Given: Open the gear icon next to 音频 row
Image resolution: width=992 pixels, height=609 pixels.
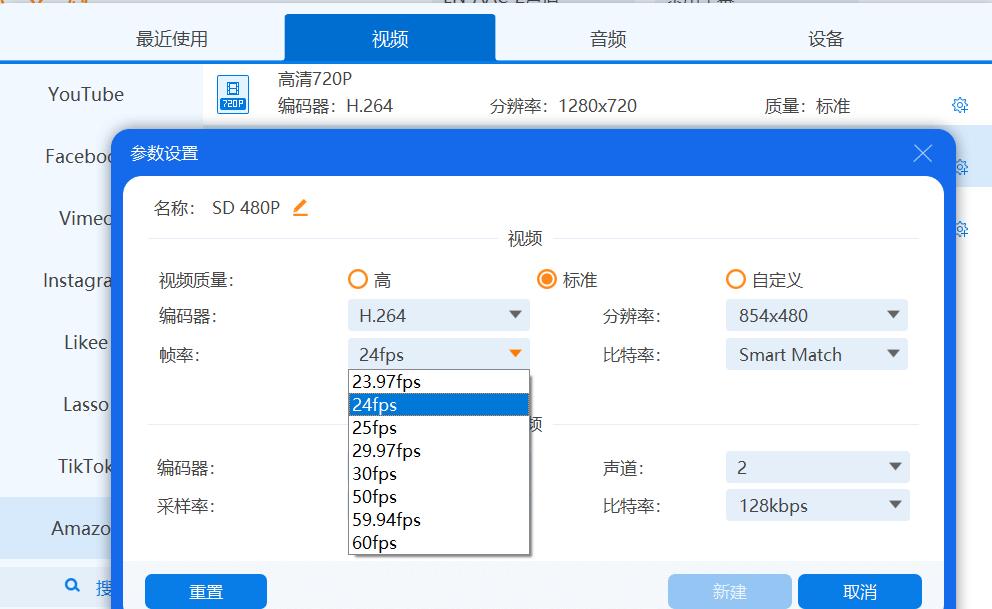Looking at the screenshot, I should (x=960, y=166).
